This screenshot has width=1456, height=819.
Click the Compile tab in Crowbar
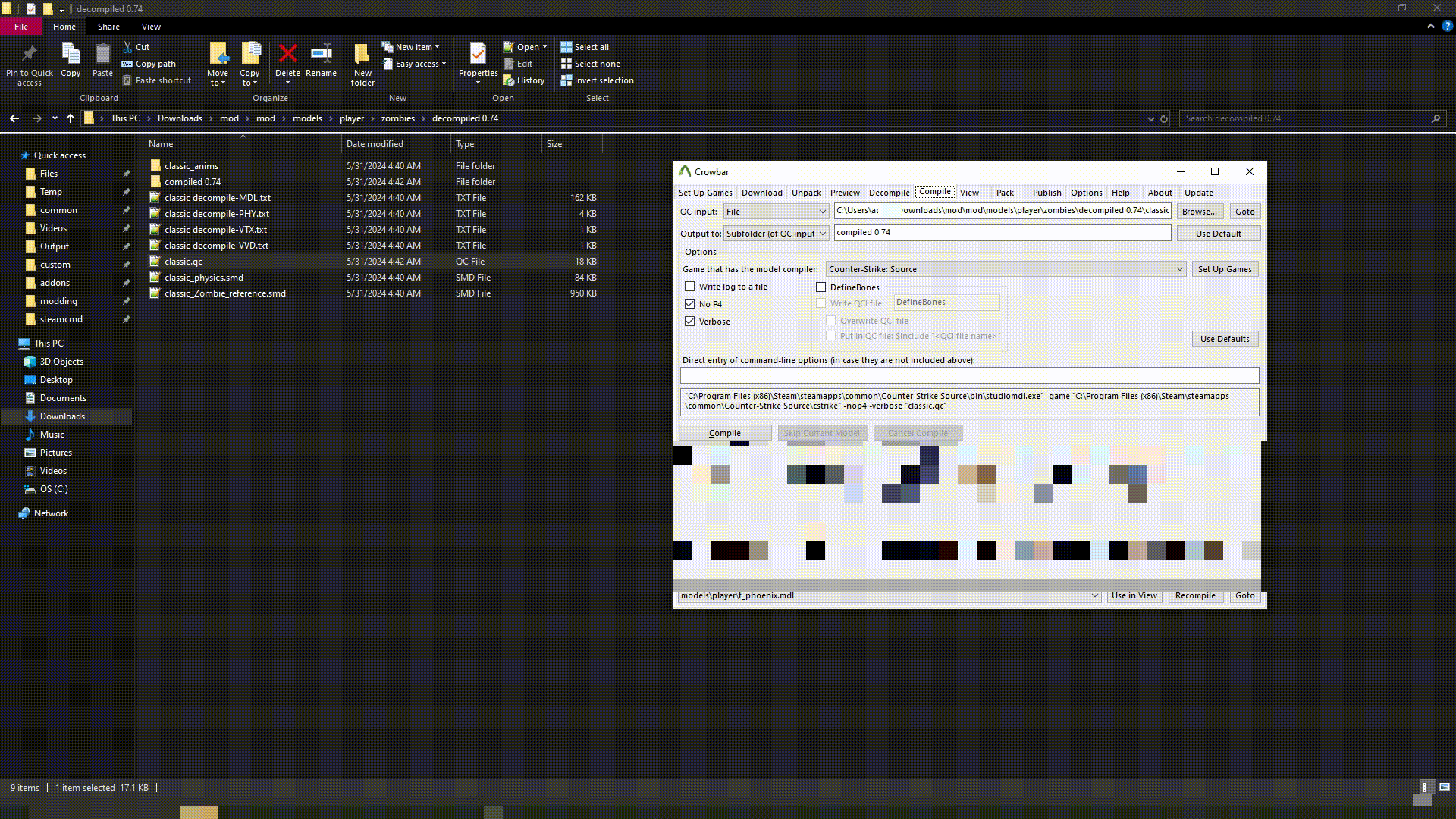point(934,192)
